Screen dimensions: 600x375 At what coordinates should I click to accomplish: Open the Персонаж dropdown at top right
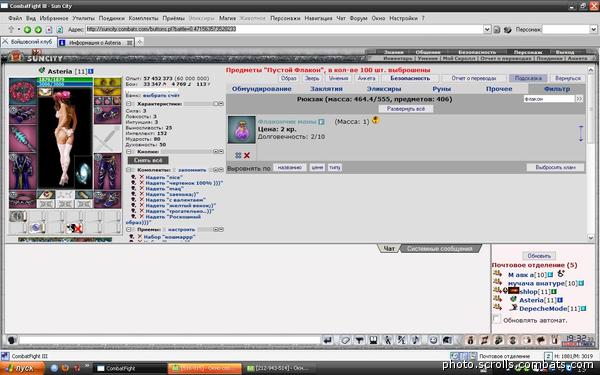(593, 29)
